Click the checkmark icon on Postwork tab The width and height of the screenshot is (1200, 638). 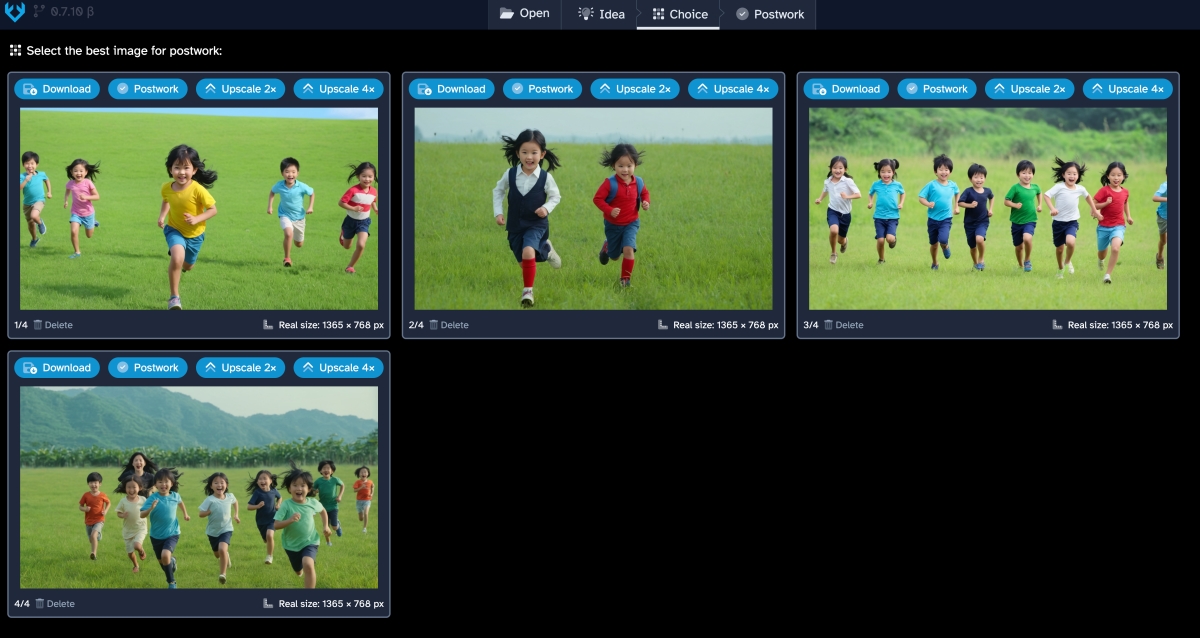742,14
